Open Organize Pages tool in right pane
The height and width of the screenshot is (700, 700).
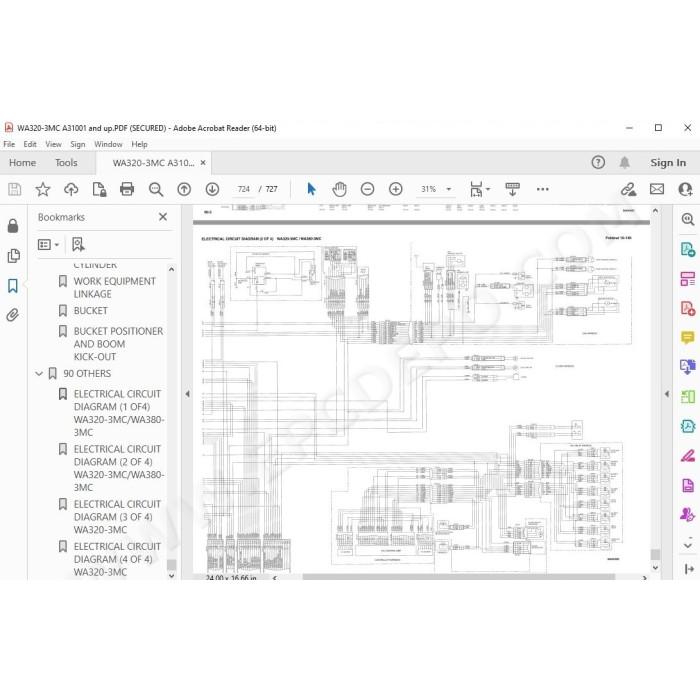tap(688, 279)
